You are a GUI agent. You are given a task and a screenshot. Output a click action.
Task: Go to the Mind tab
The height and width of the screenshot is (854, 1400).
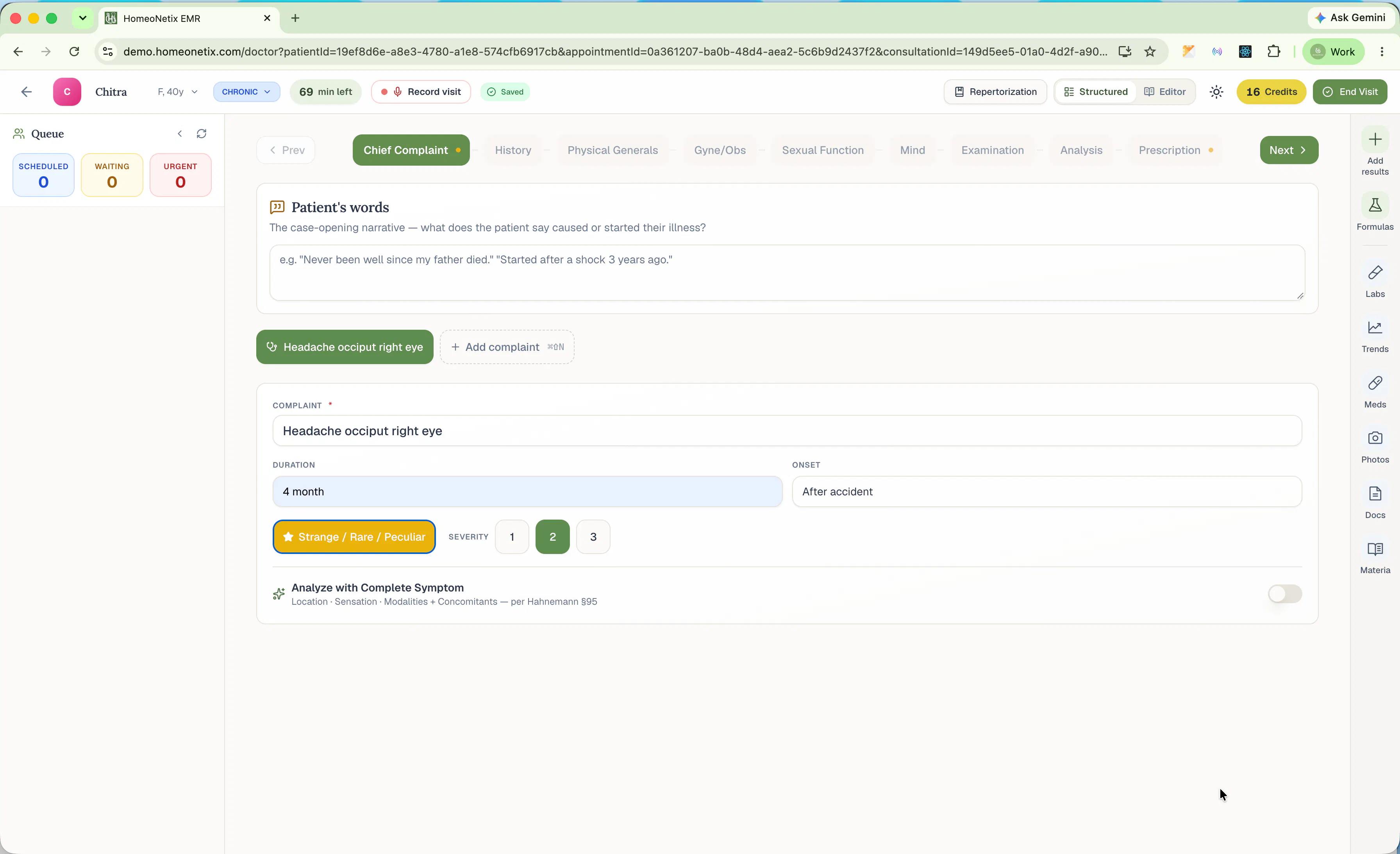[912, 150]
